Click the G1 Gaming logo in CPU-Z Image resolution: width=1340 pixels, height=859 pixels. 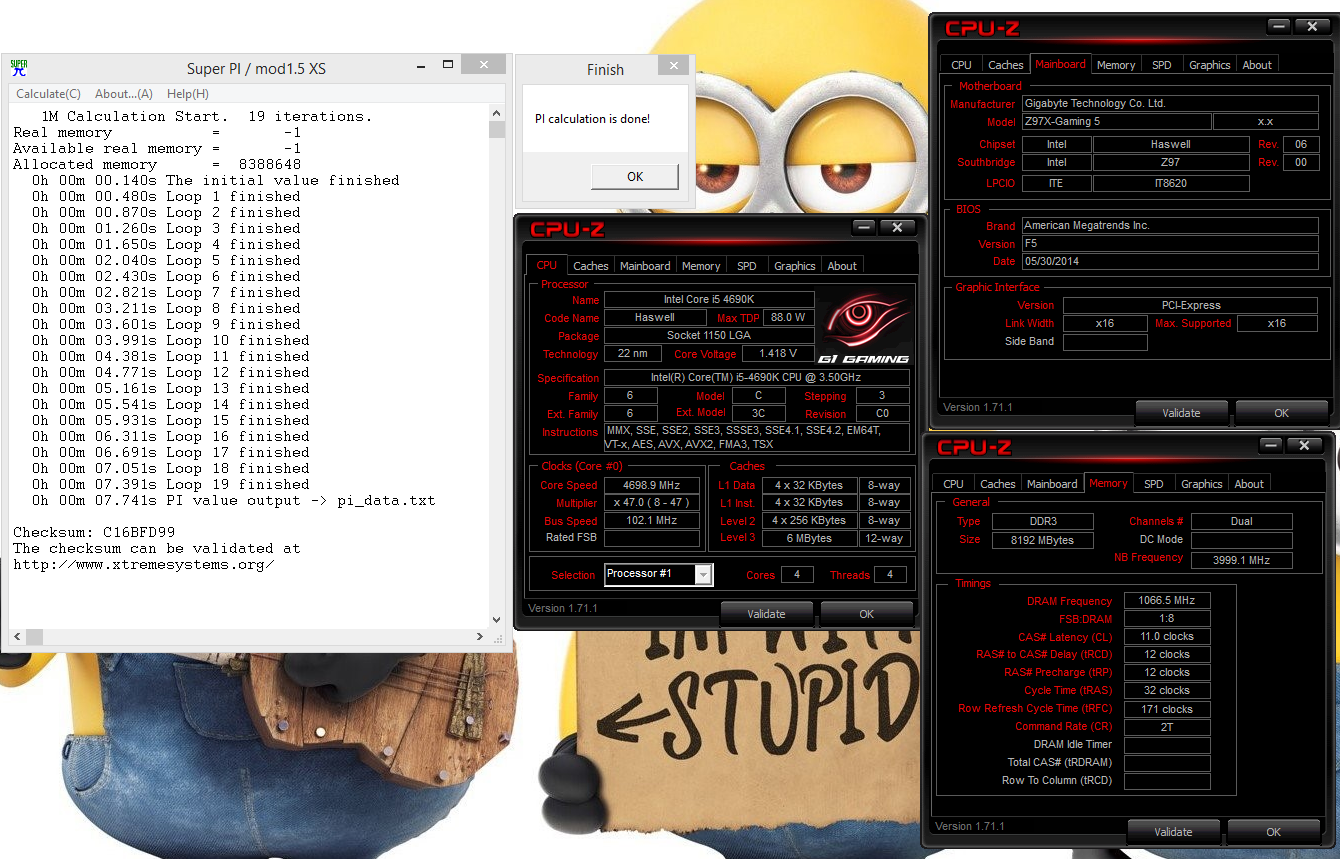(864, 327)
